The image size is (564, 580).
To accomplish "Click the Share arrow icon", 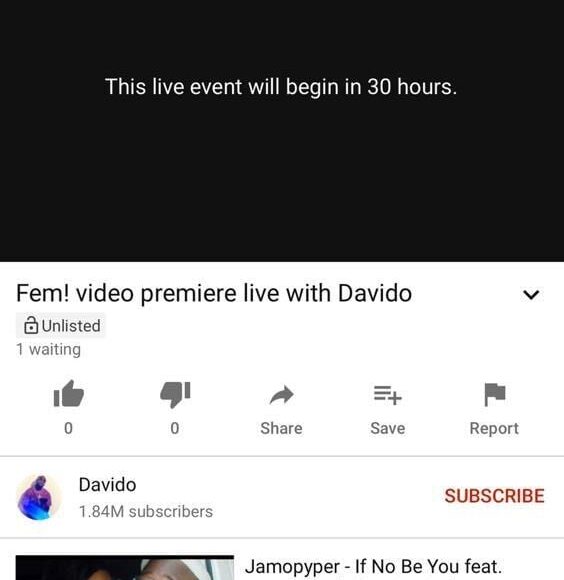I will (x=282, y=395).
